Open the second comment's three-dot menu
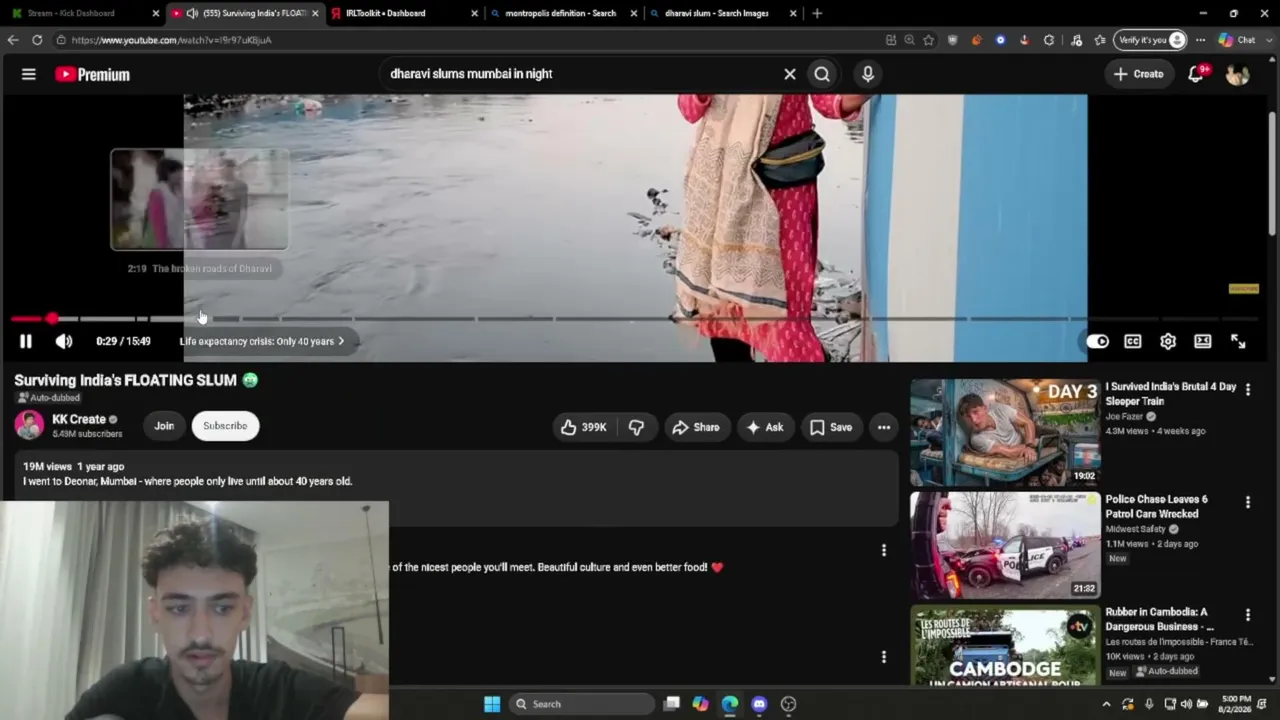 point(883,657)
